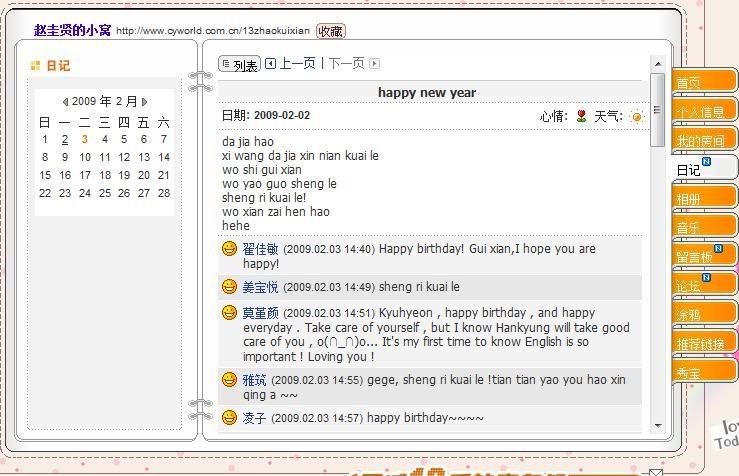Open the 相册 album tab

703,198
